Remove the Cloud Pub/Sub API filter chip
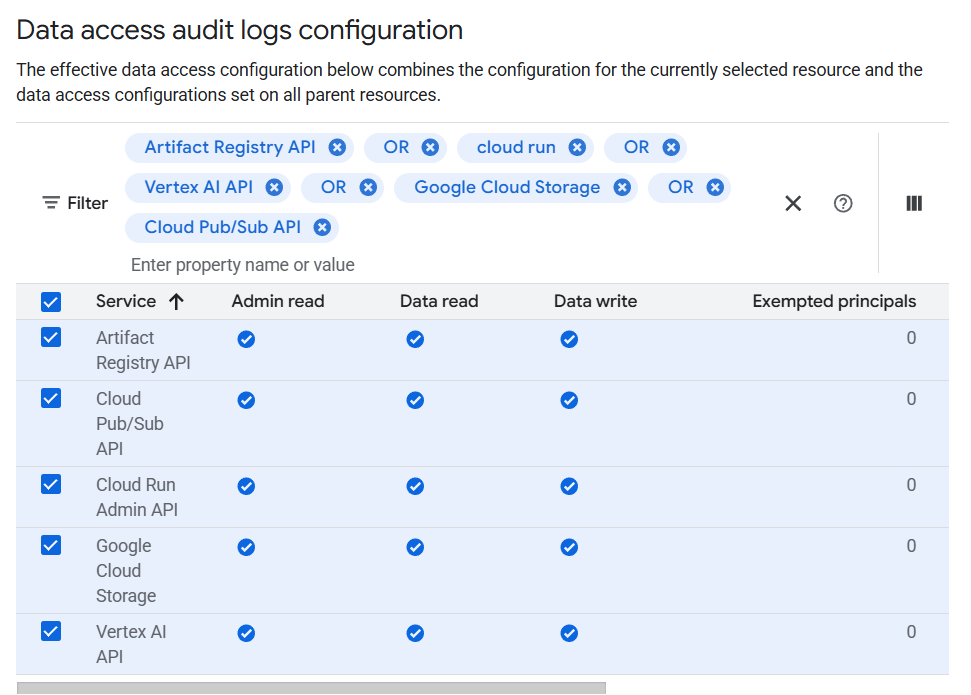The width and height of the screenshot is (971, 695). coord(322,227)
